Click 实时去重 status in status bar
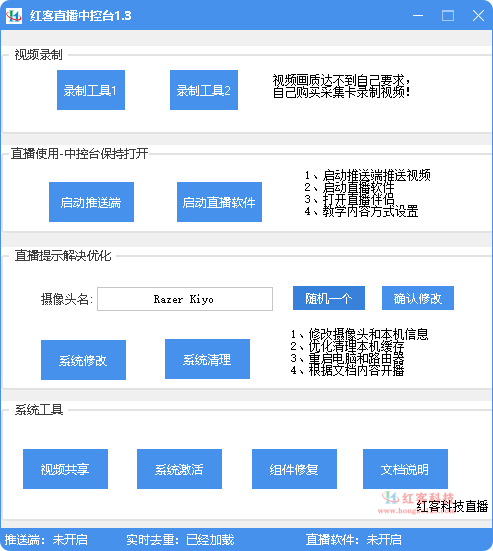493x551 pixels. [180, 540]
